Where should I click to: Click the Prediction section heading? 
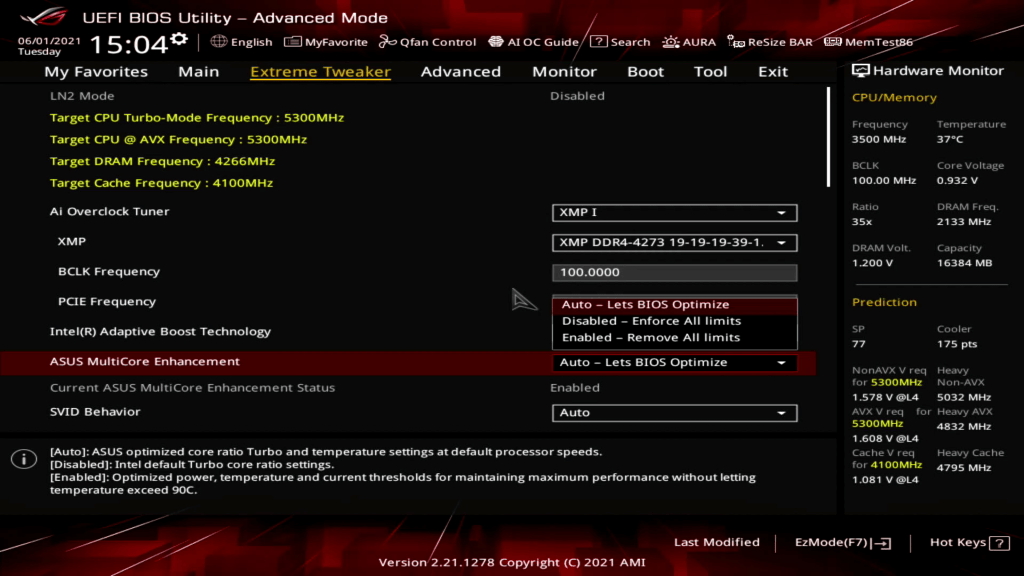click(x=884, y=302)
